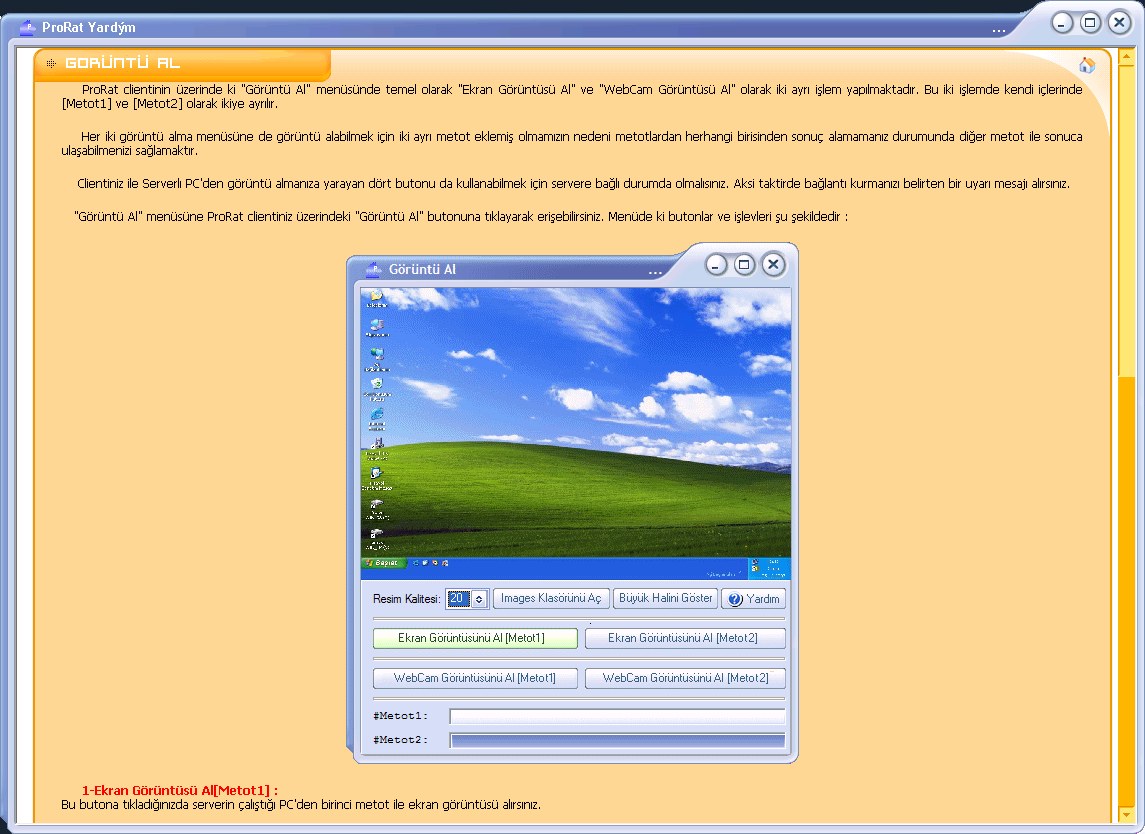1145x834 pixels.
Task: Click the ProRat Yardým title bar icon
Action: click(27, 27)
